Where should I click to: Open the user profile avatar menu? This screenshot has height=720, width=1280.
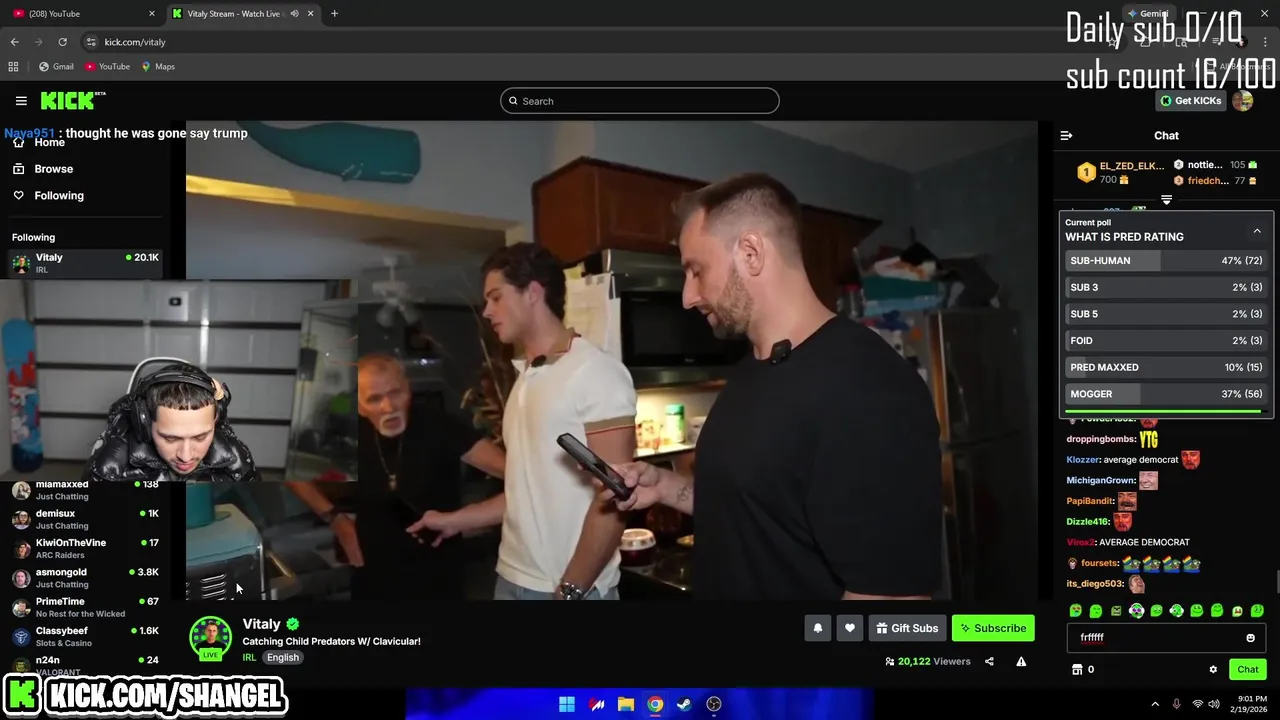click(x=1243, y=101)
